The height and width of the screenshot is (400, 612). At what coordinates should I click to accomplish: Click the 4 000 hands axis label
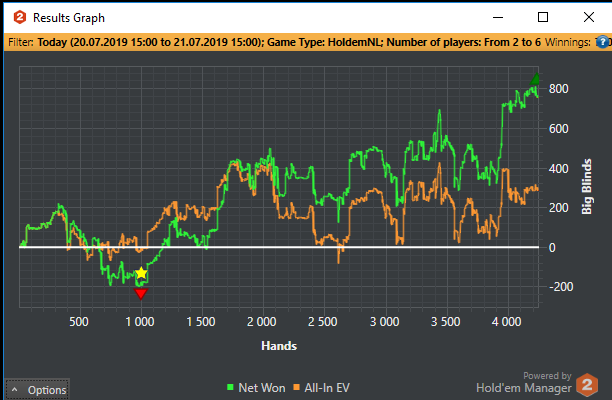[506, 322]
